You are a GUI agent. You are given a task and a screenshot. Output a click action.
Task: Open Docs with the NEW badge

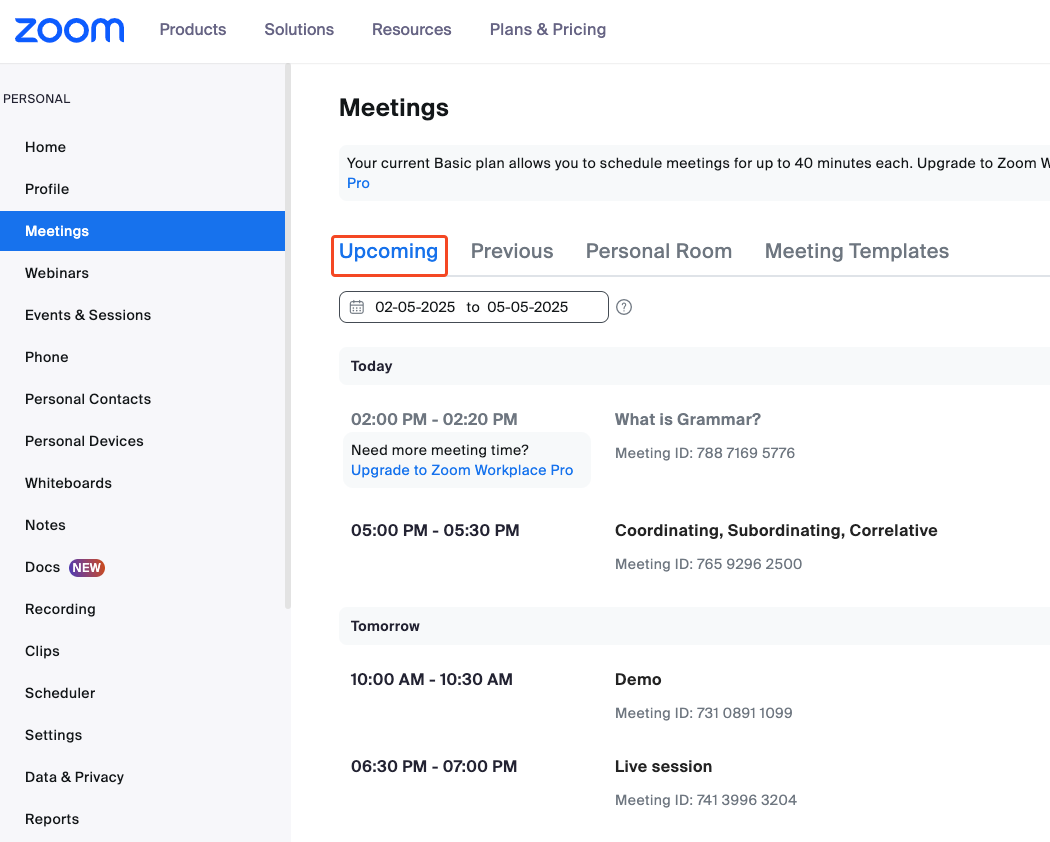click(x=43, y=567)
